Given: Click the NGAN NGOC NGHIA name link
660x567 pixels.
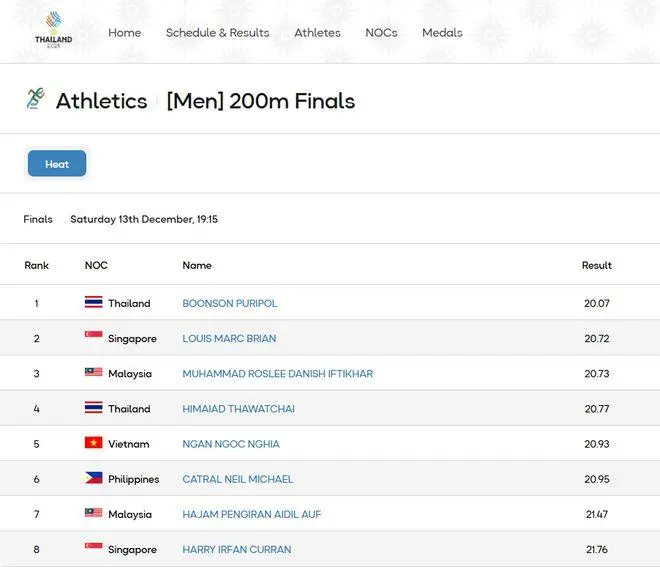Looking at the screenshot, I should pos(231,444).
